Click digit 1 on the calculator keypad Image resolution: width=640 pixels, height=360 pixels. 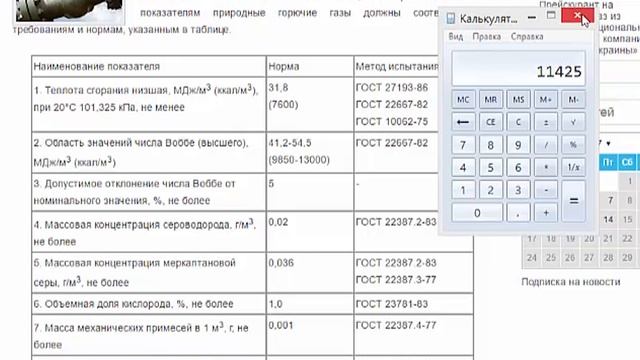pyautogui.click(x=463, y=190)
